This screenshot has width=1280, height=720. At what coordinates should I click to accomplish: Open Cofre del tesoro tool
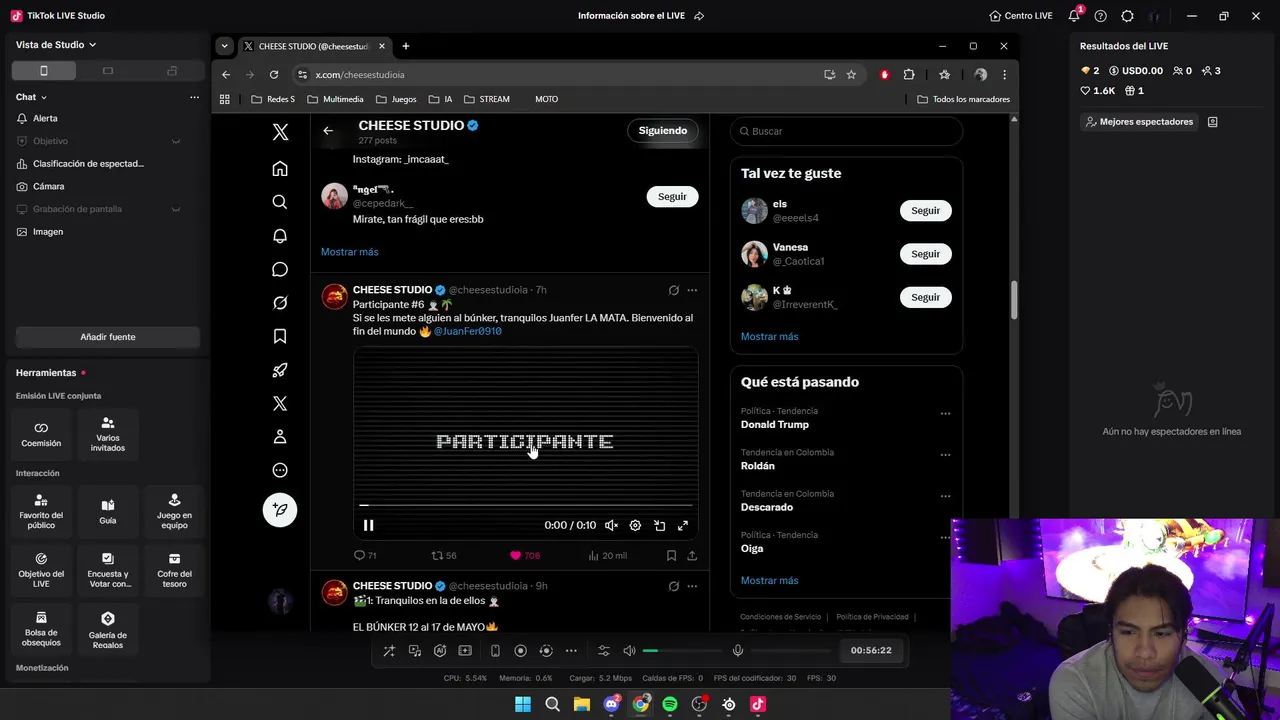click(174, 569)
